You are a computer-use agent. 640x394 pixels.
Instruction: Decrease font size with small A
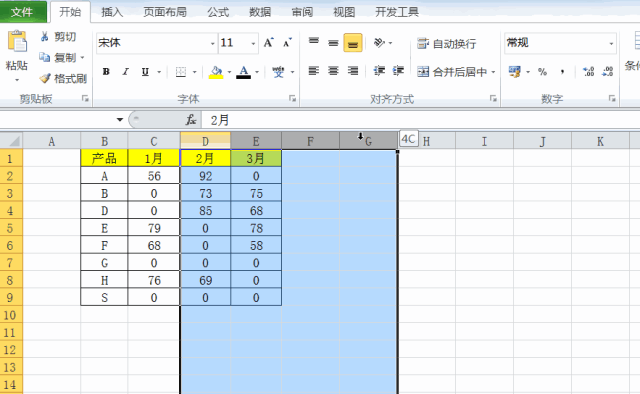point(287,42)
